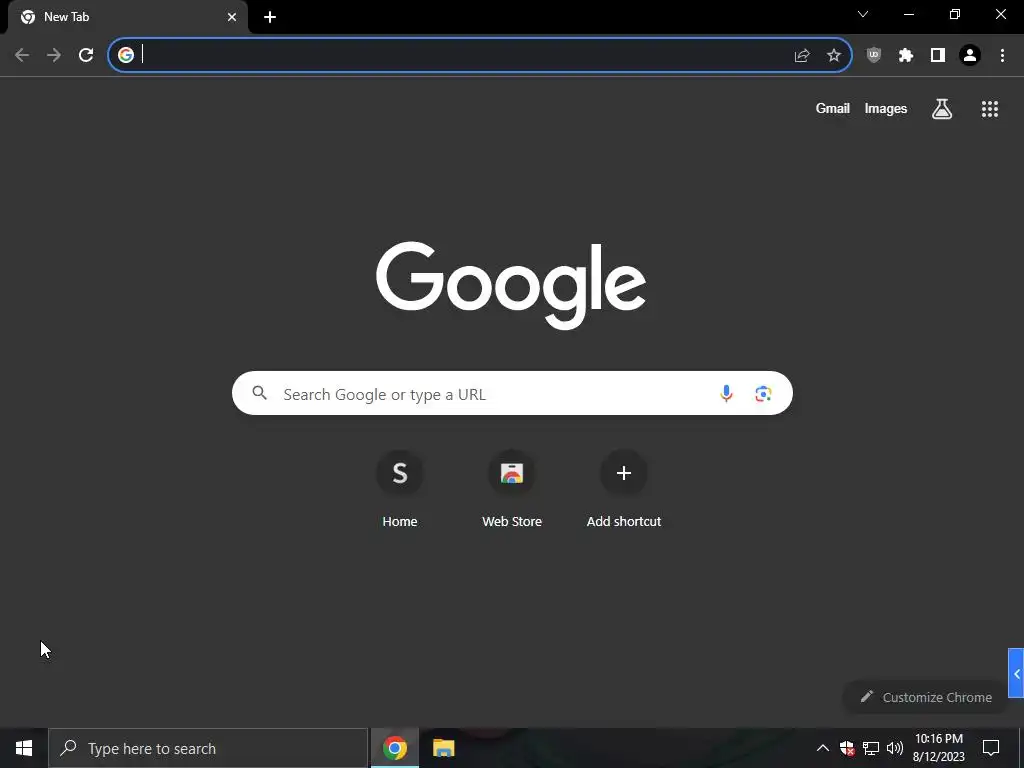This screenshot has width=1024, height=768.
Task: Click the Search Google or type a URL box
Action: (512, 393)
